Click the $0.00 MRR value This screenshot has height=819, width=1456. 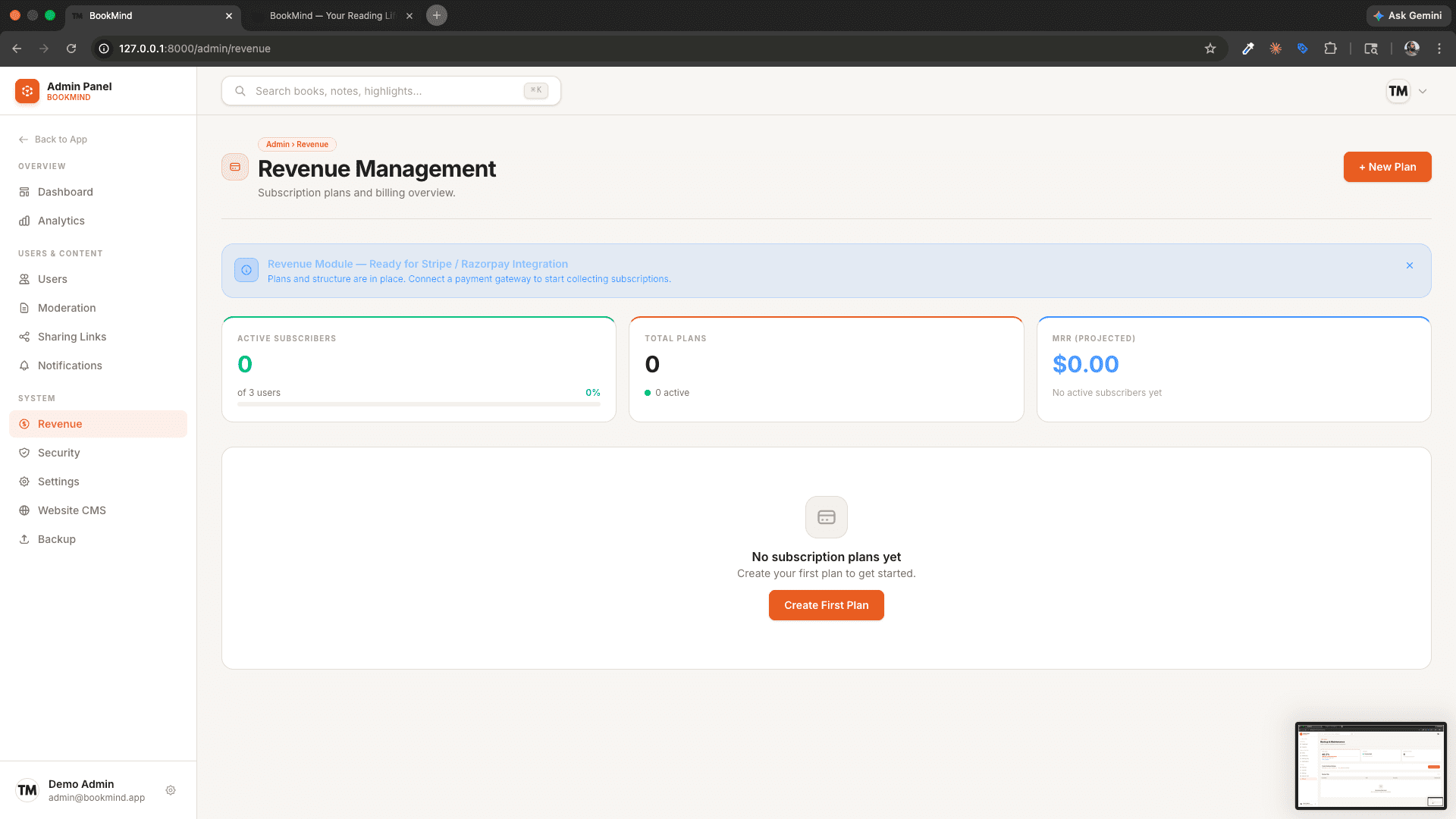[x=1085, y=364]
